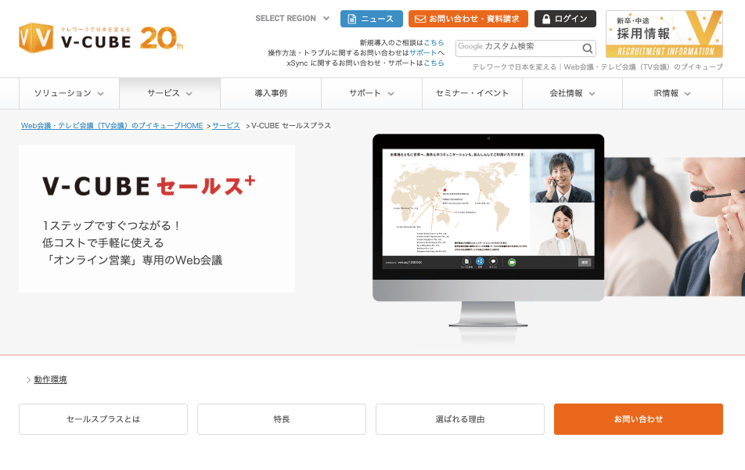Viewport: 745px width, 470px height.
Task: Open the セミナー・イベント menu item
Action: click(472, 93)
